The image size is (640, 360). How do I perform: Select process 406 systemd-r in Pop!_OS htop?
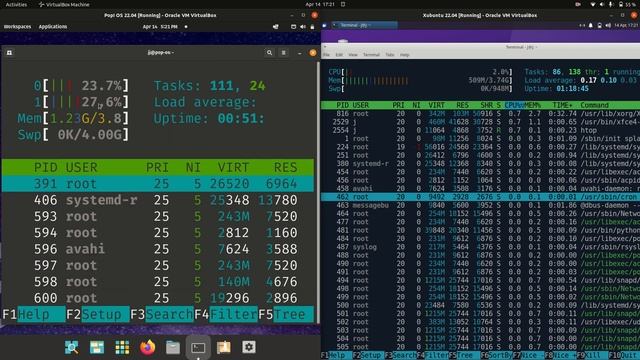(158, 200)
